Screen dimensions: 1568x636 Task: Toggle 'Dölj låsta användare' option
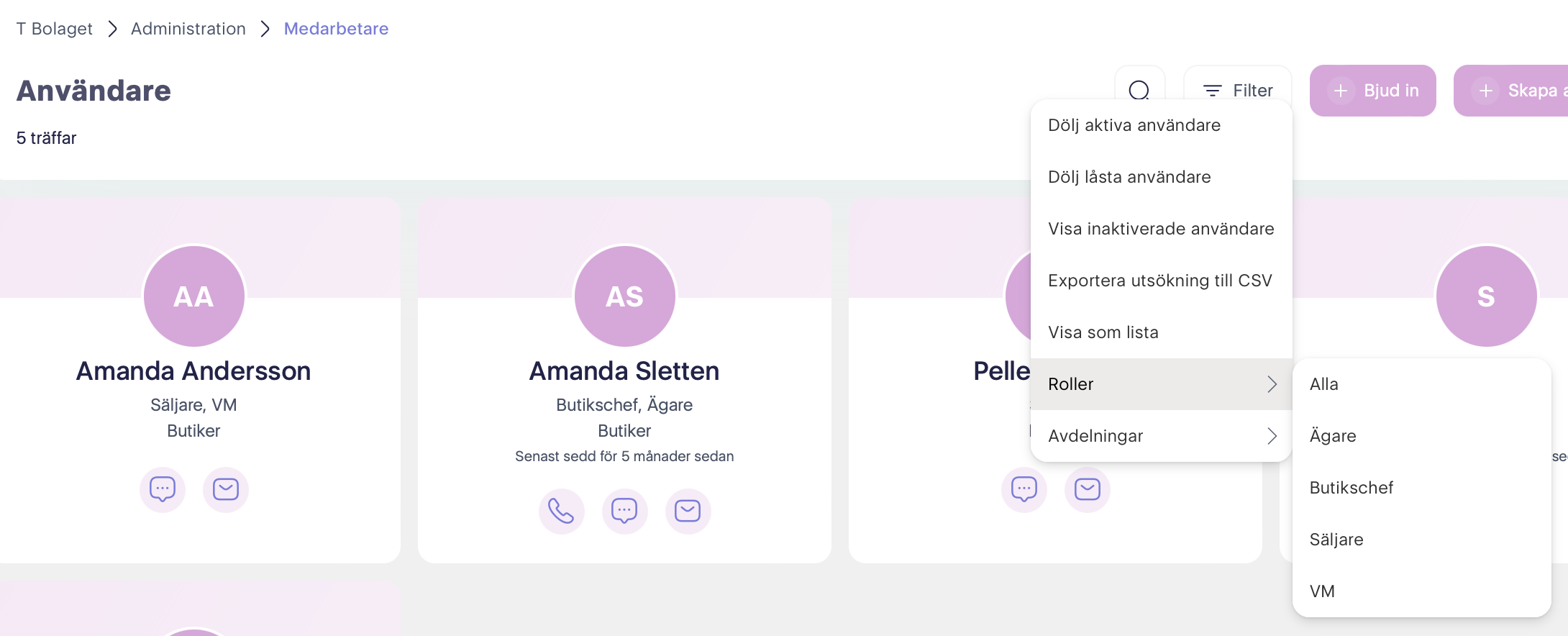(1129, 177)
